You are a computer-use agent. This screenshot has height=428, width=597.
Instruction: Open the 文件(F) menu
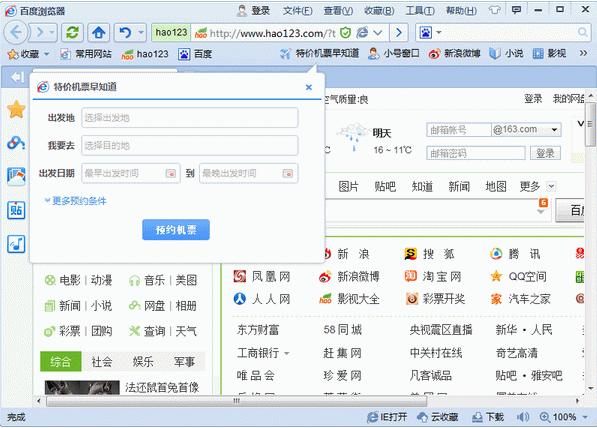pos(297,11)
